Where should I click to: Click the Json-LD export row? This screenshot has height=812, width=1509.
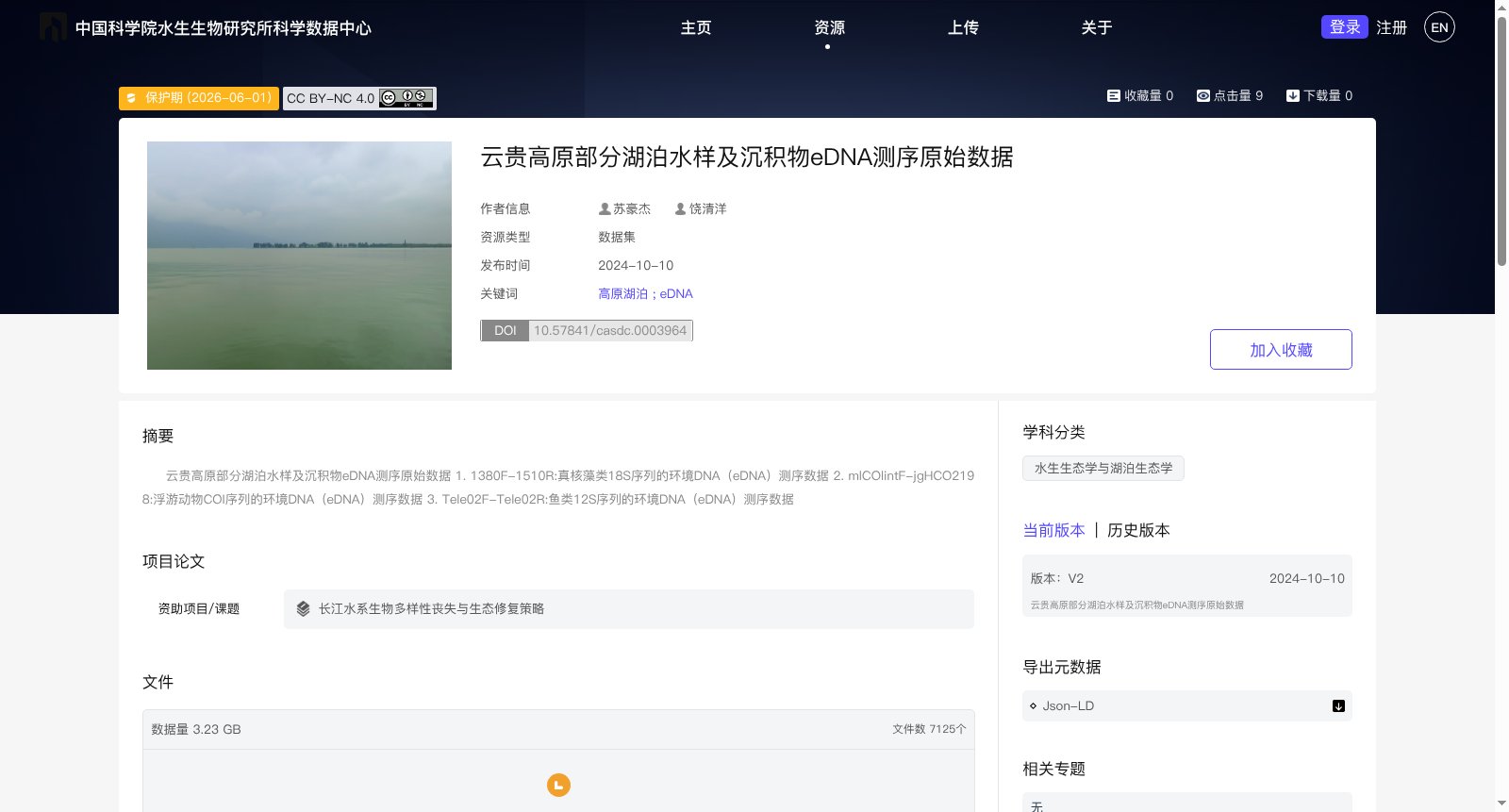[x=1187, y=706]
